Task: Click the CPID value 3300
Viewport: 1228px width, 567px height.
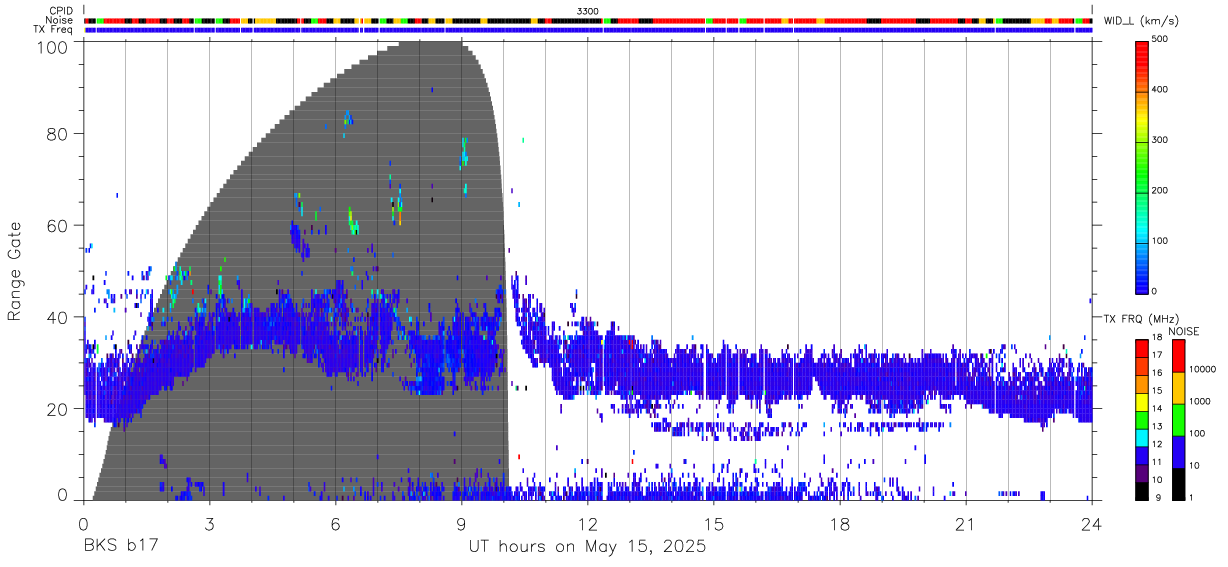Action: coord(588,11)
